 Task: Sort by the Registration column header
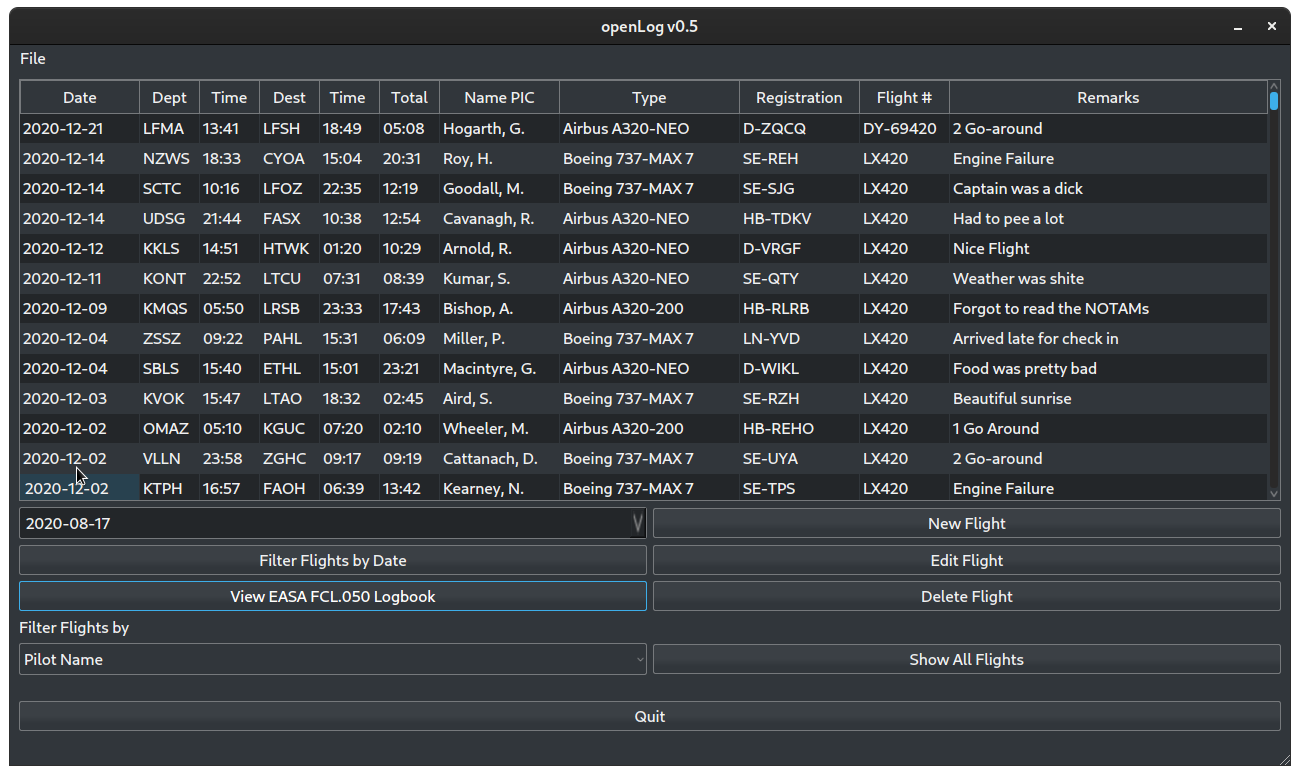click(x=799, y=97)
